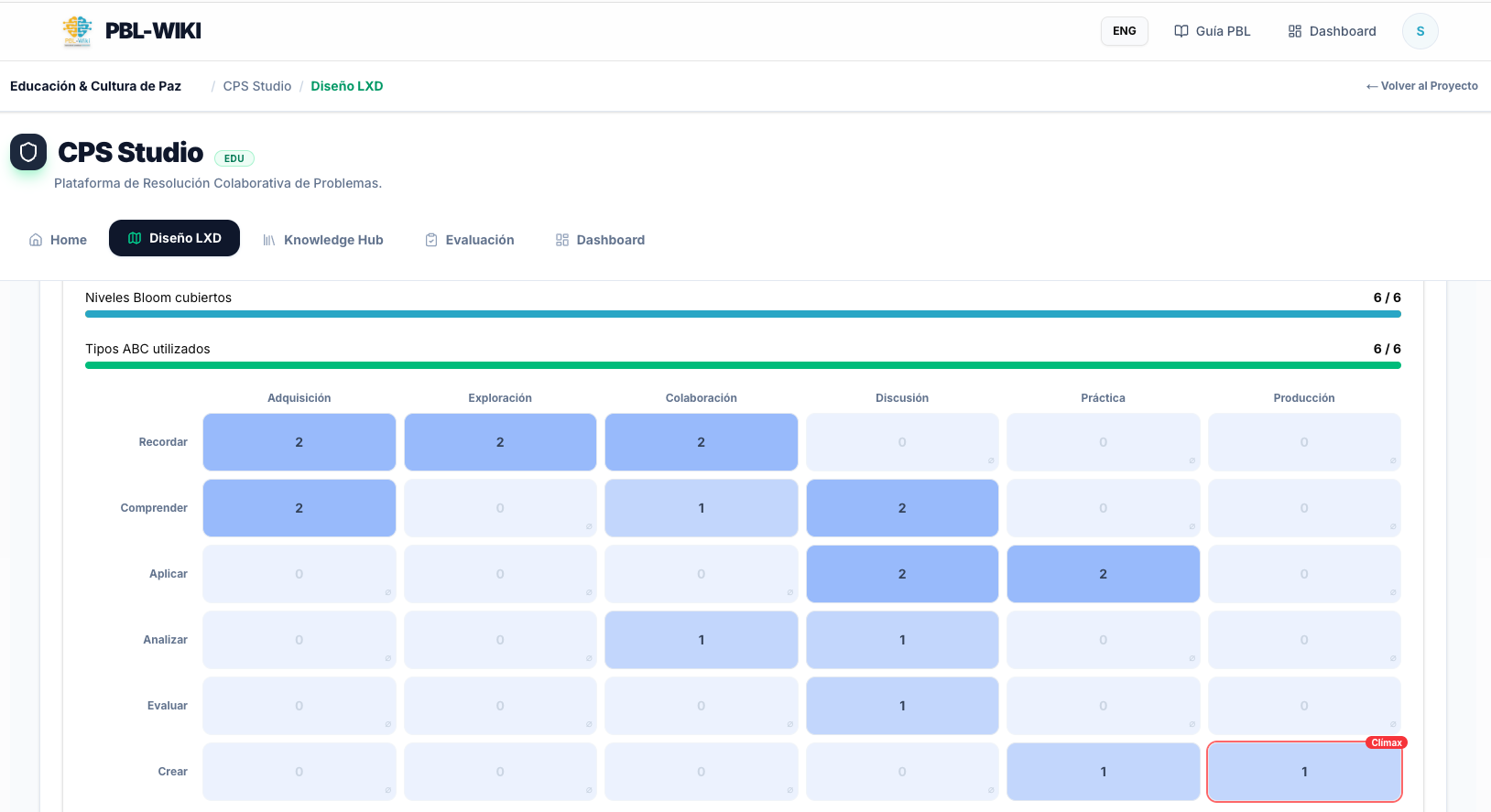Screen dimensions: 1491x812
Task: Click the Knowledge Hub library icon
Action: (269, 240)
